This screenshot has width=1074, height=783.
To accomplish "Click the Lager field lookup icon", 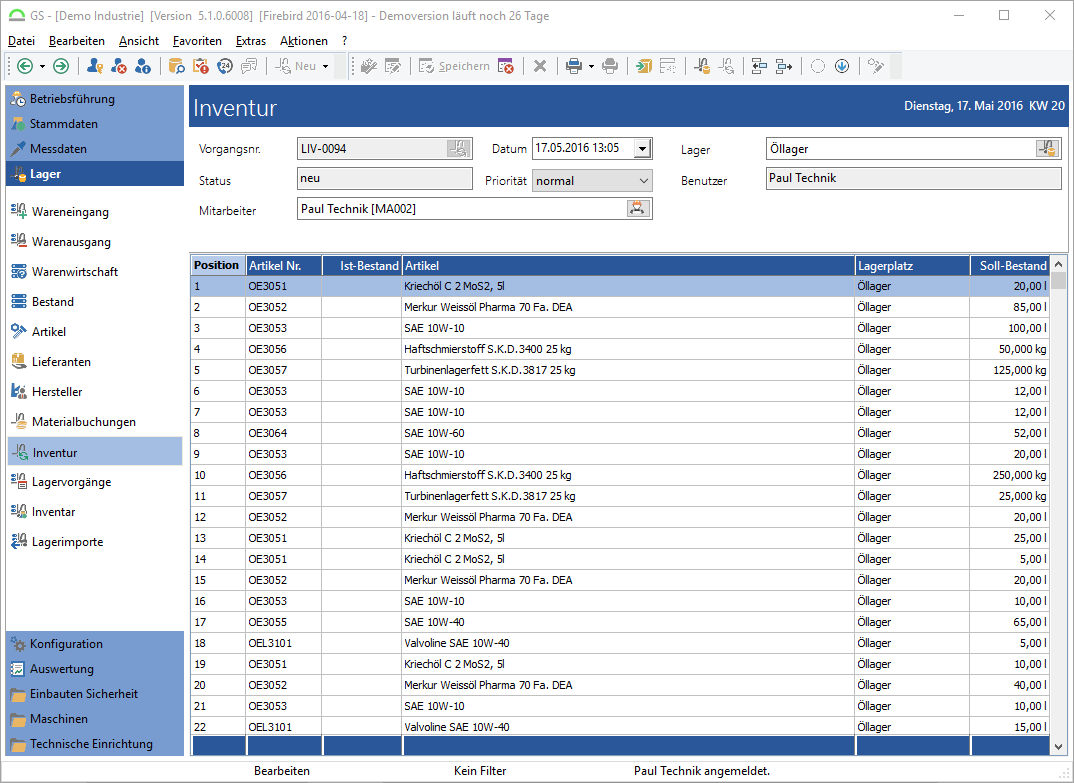I will click(1047, 148).
